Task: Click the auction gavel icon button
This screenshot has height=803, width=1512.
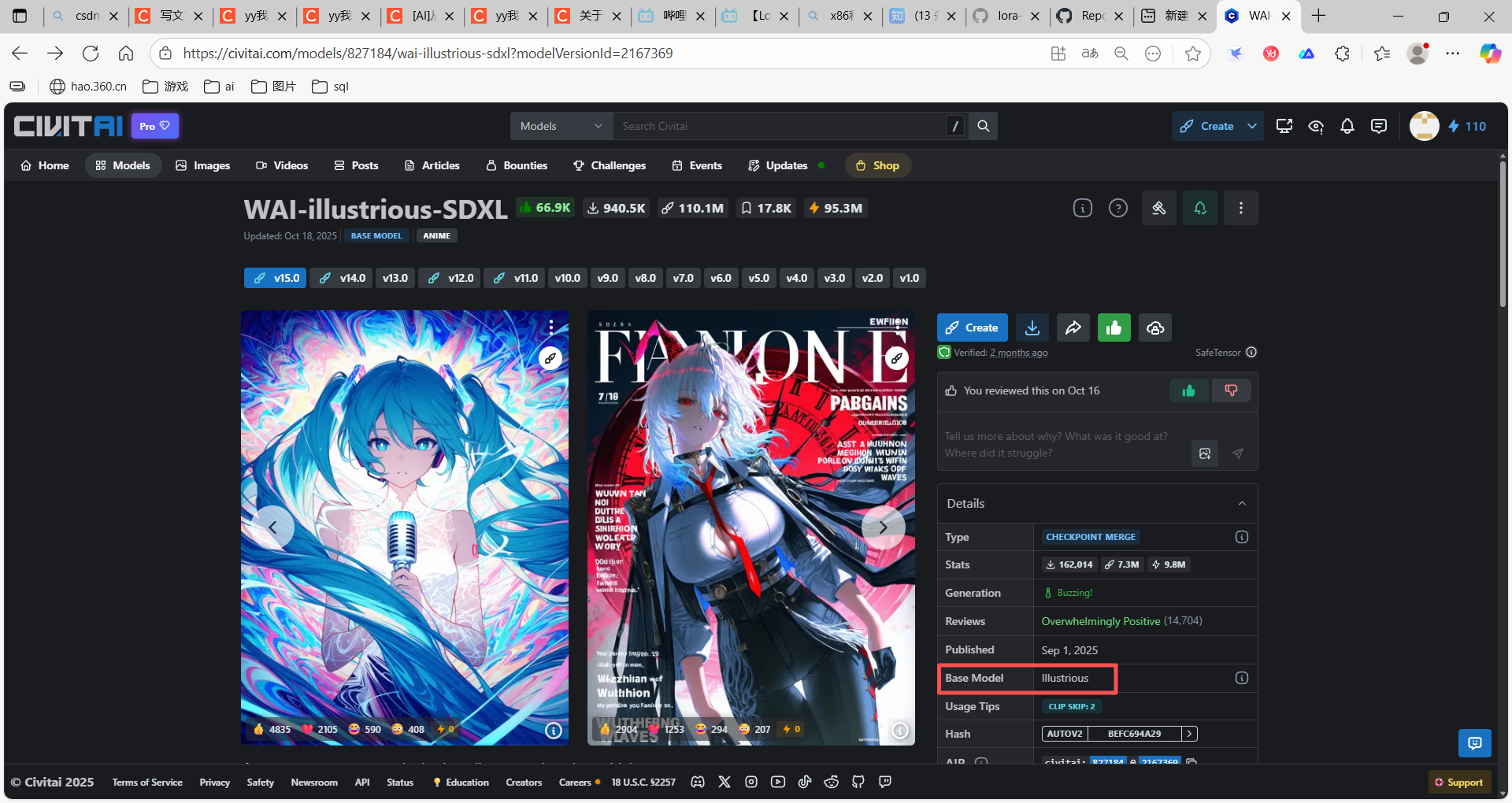Action: (1159, 208)
